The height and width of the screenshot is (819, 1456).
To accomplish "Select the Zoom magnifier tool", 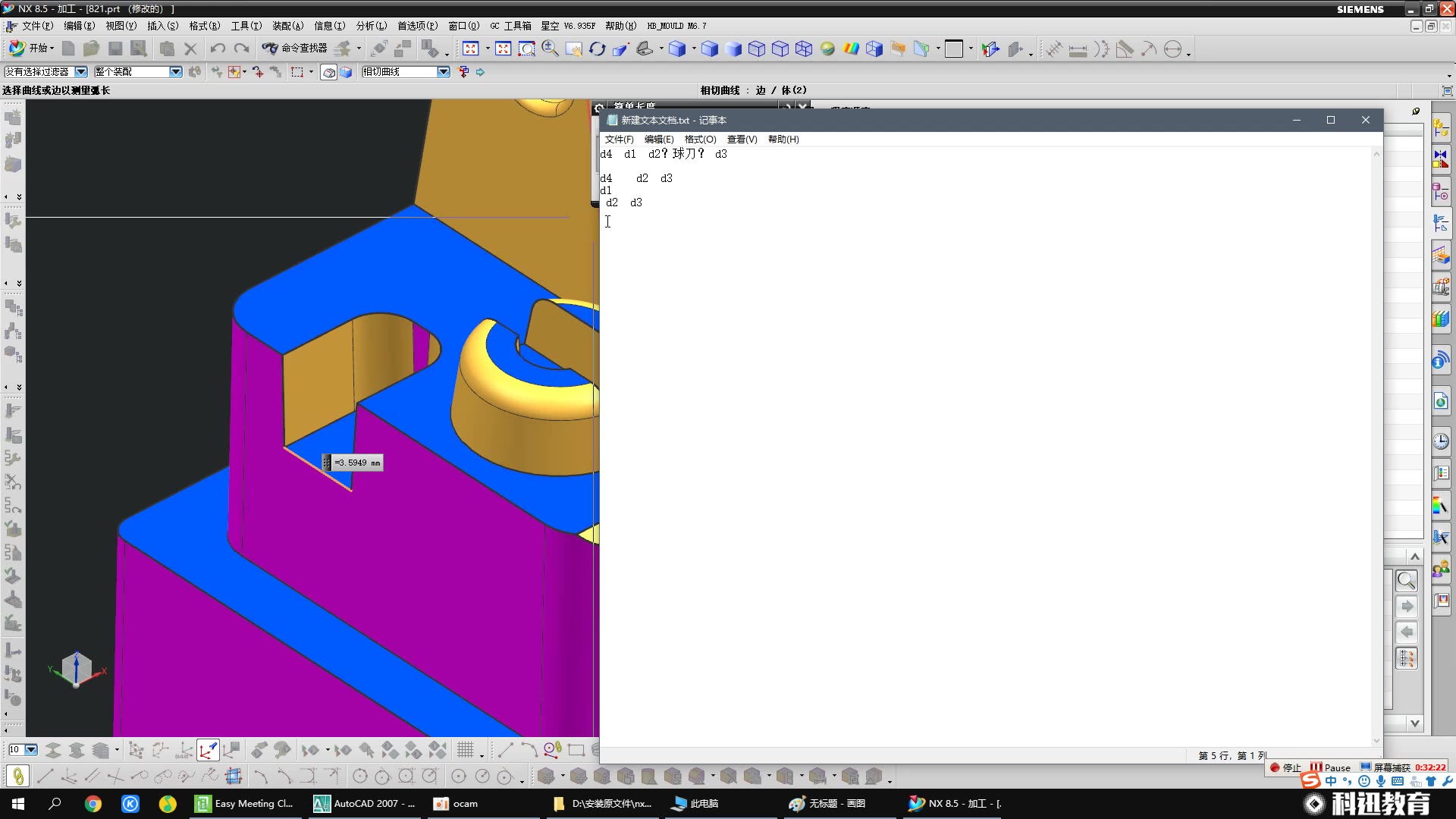I will click(550, 49).
